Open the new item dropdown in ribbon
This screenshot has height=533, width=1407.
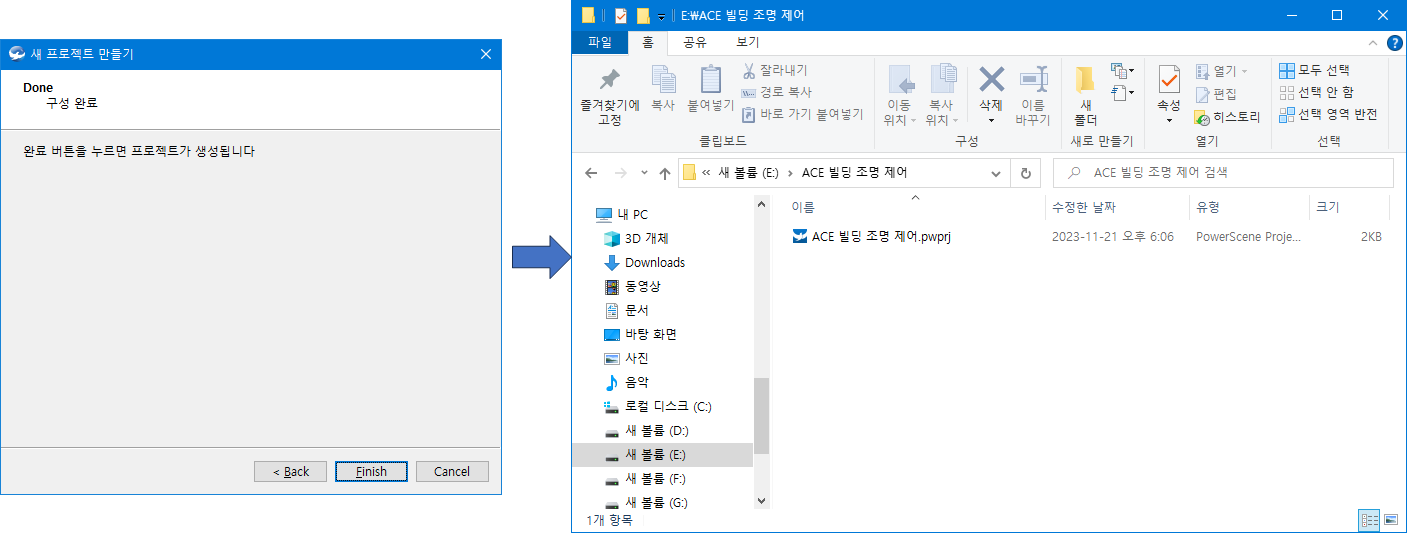[1122, 70]
